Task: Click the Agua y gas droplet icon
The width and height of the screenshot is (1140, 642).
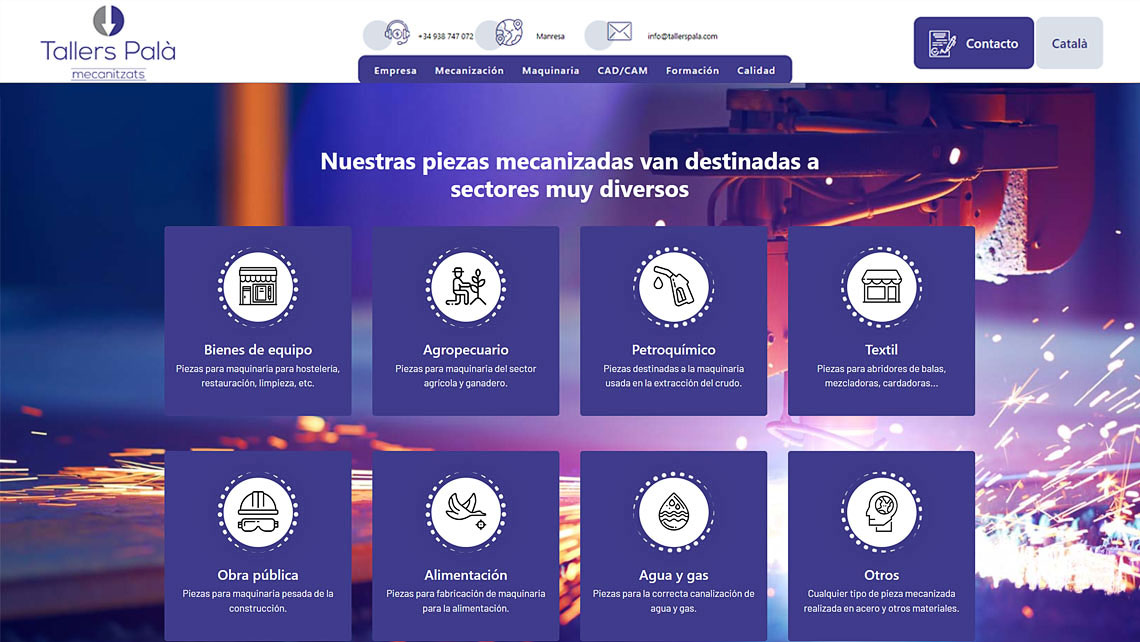Action: pos(673,512)
